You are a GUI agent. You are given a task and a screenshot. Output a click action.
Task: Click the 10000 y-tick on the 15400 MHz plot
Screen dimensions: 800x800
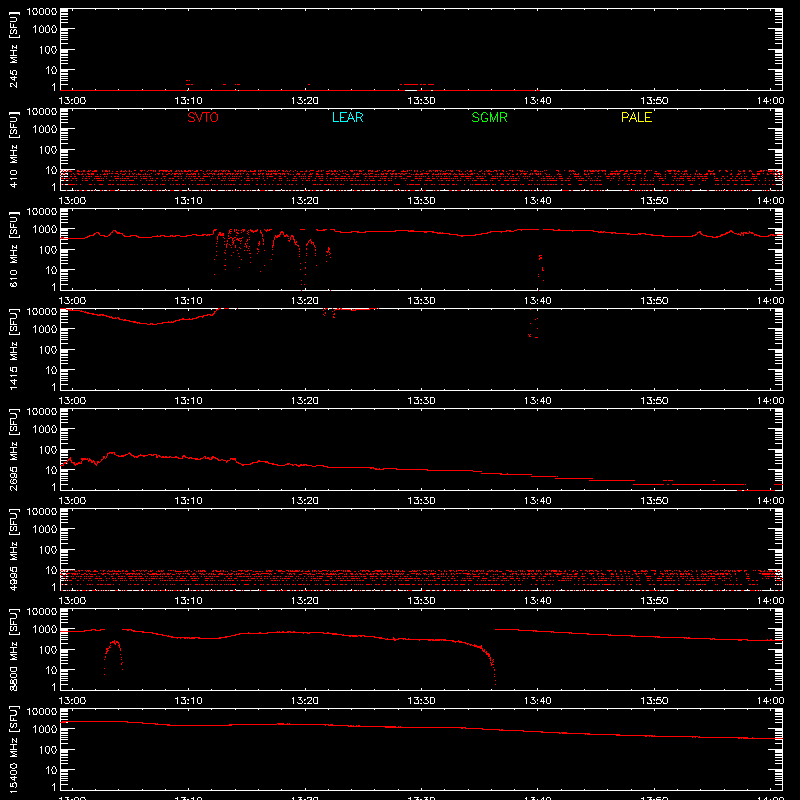(x=42, y=712)
